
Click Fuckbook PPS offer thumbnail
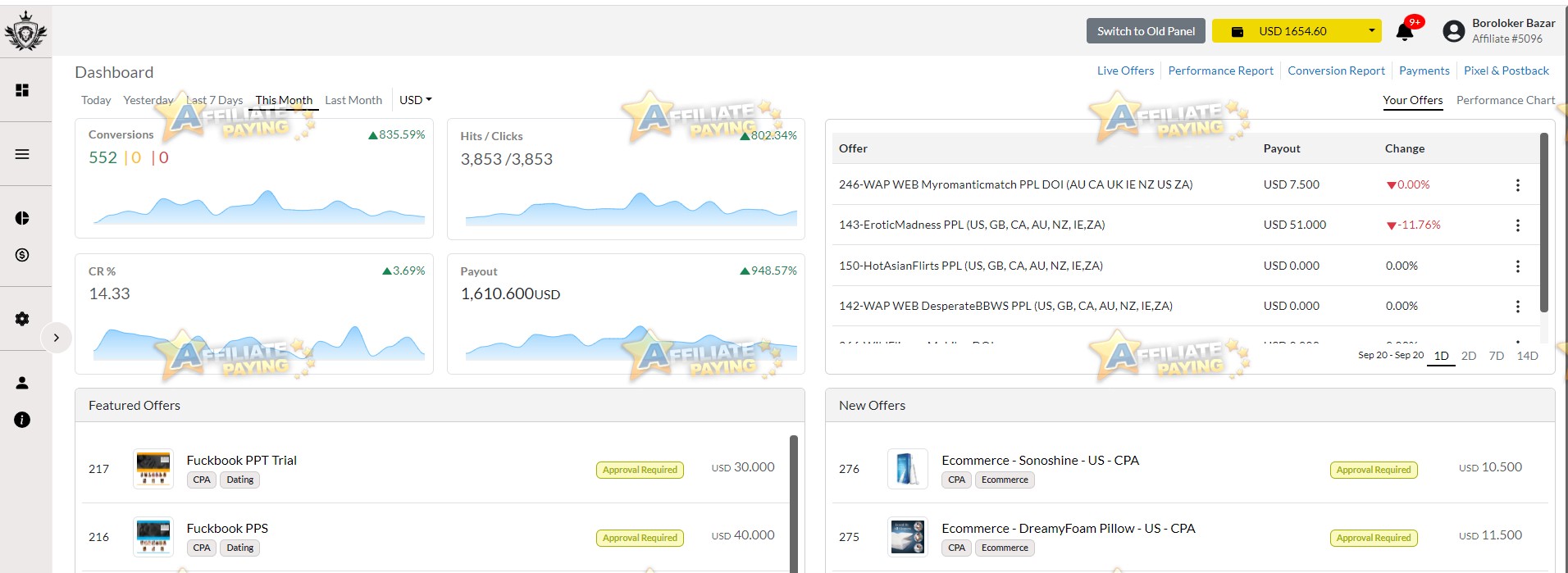pos(153,536)
